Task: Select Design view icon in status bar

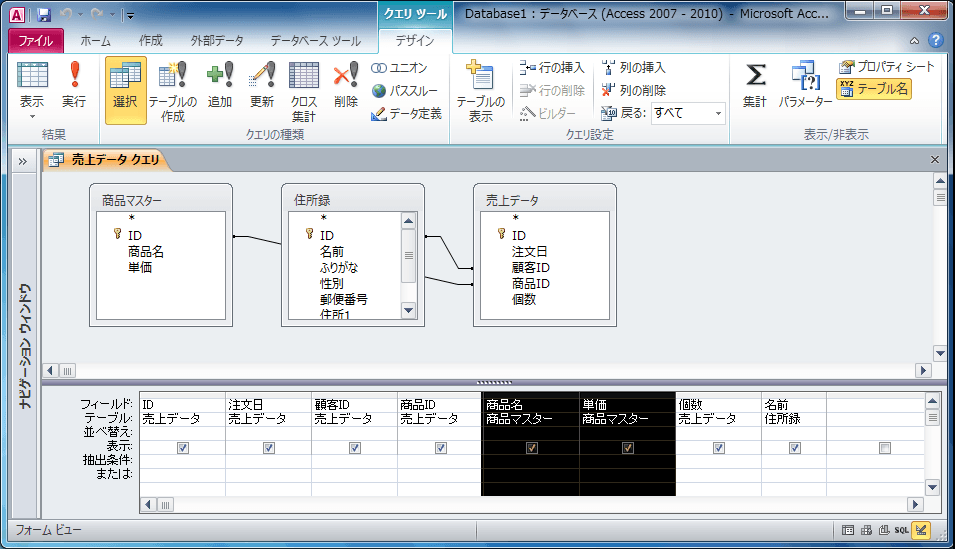Action: [922, 530]
